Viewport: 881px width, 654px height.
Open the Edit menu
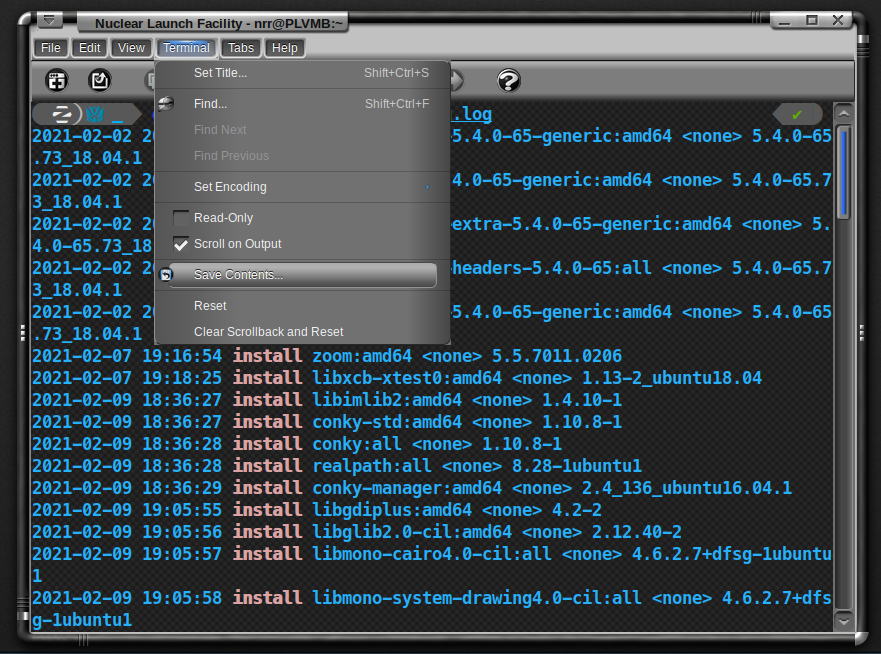(x=89, y=48)
